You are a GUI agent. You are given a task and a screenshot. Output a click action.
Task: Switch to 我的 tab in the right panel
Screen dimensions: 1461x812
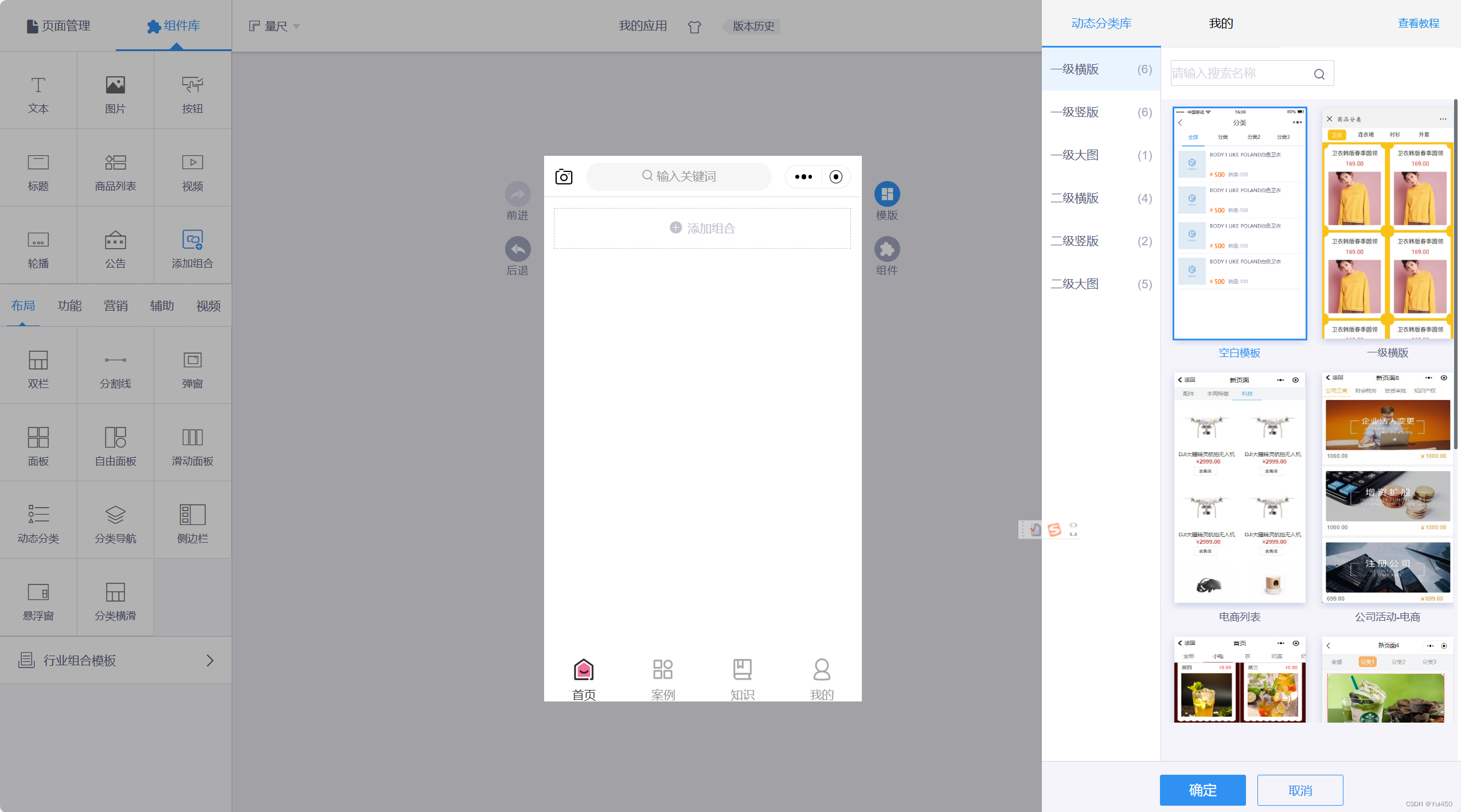tap(1221, 23)
